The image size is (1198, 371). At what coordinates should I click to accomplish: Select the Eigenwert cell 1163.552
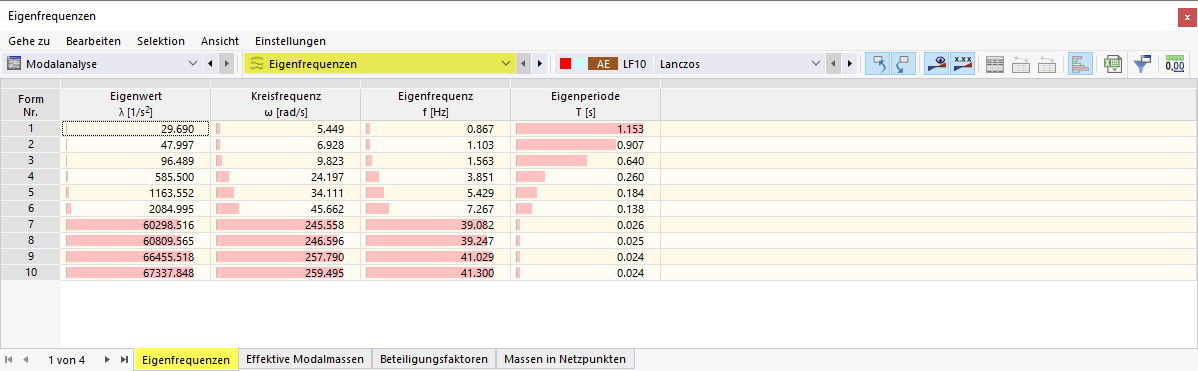(135, 193)
